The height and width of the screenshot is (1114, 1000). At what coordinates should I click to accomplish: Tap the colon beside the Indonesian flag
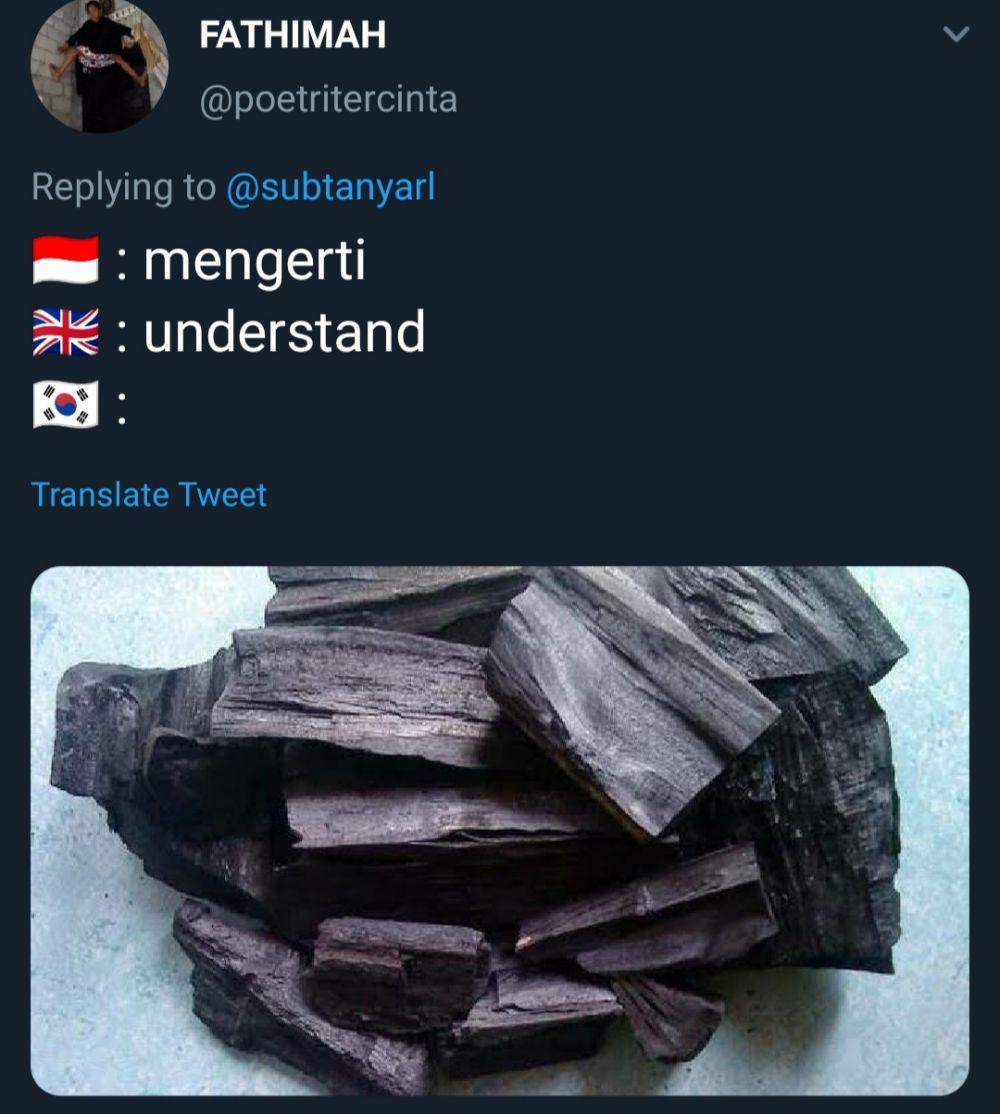click(x=121, y=263)
